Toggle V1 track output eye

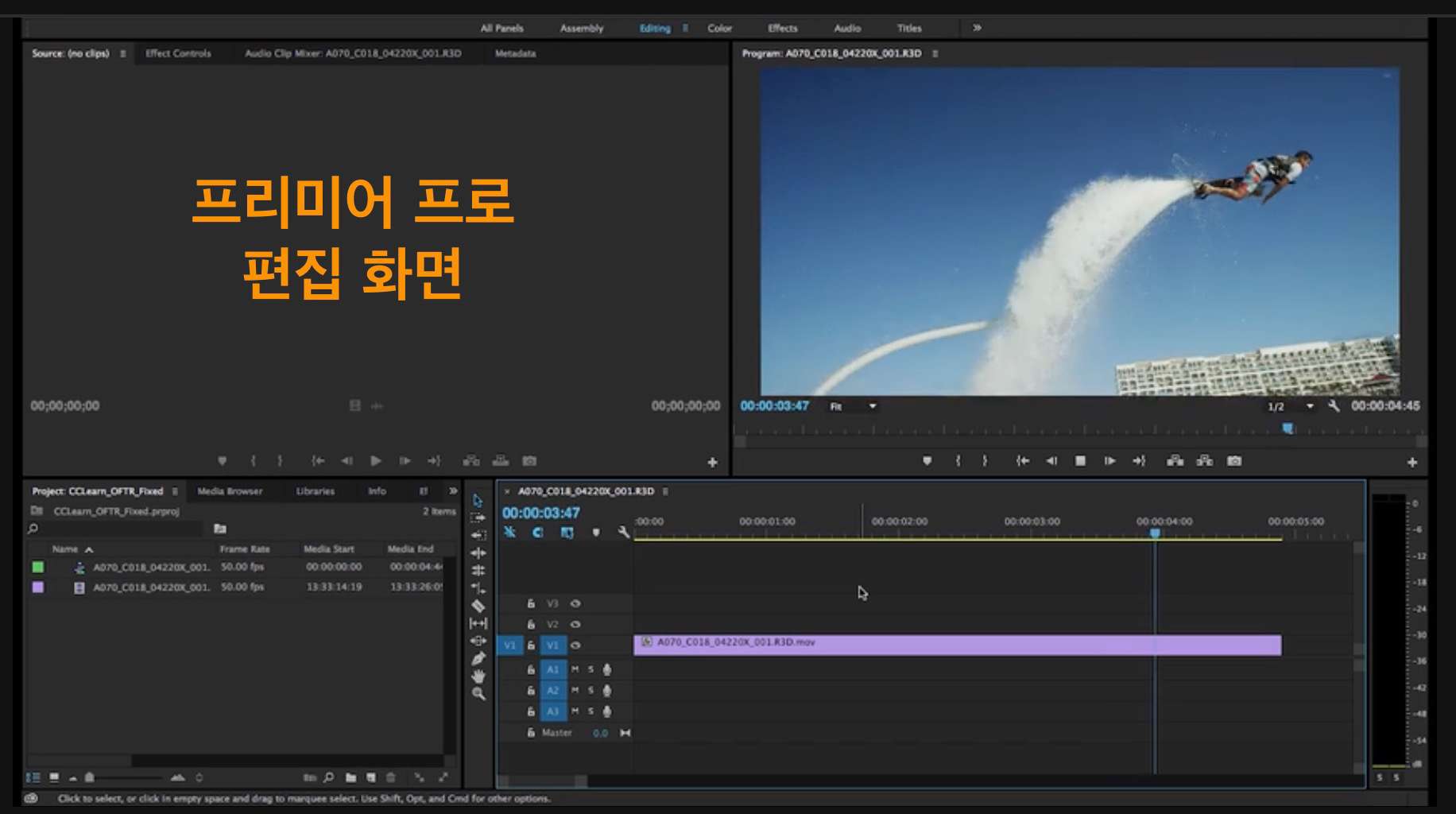[575, 645]
